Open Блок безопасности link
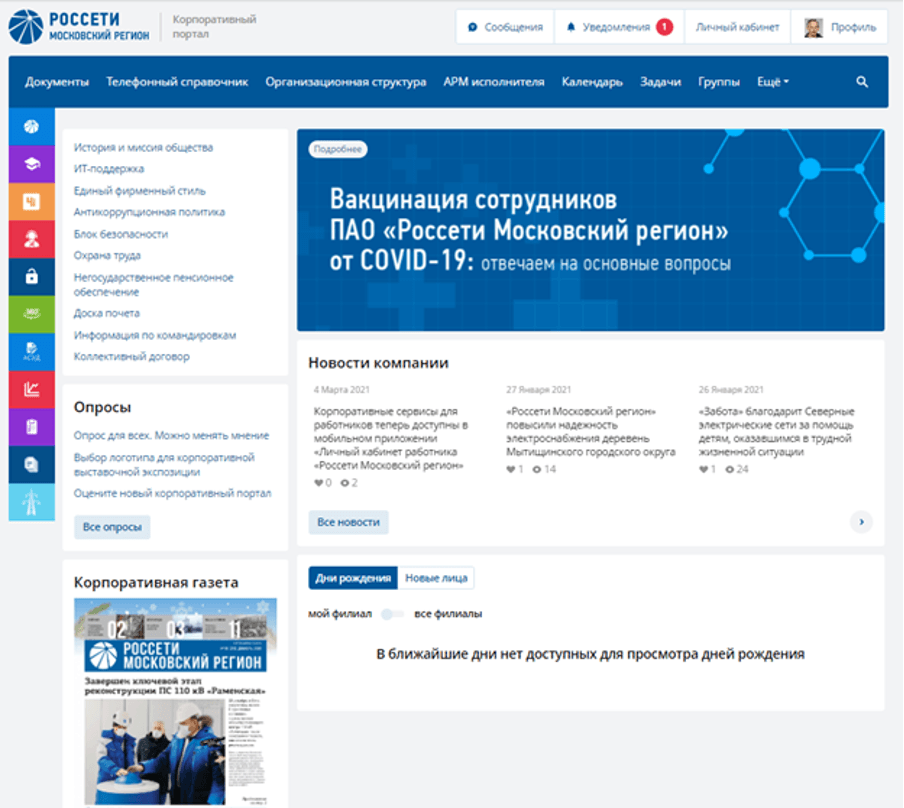 click(x=121, y=234)
